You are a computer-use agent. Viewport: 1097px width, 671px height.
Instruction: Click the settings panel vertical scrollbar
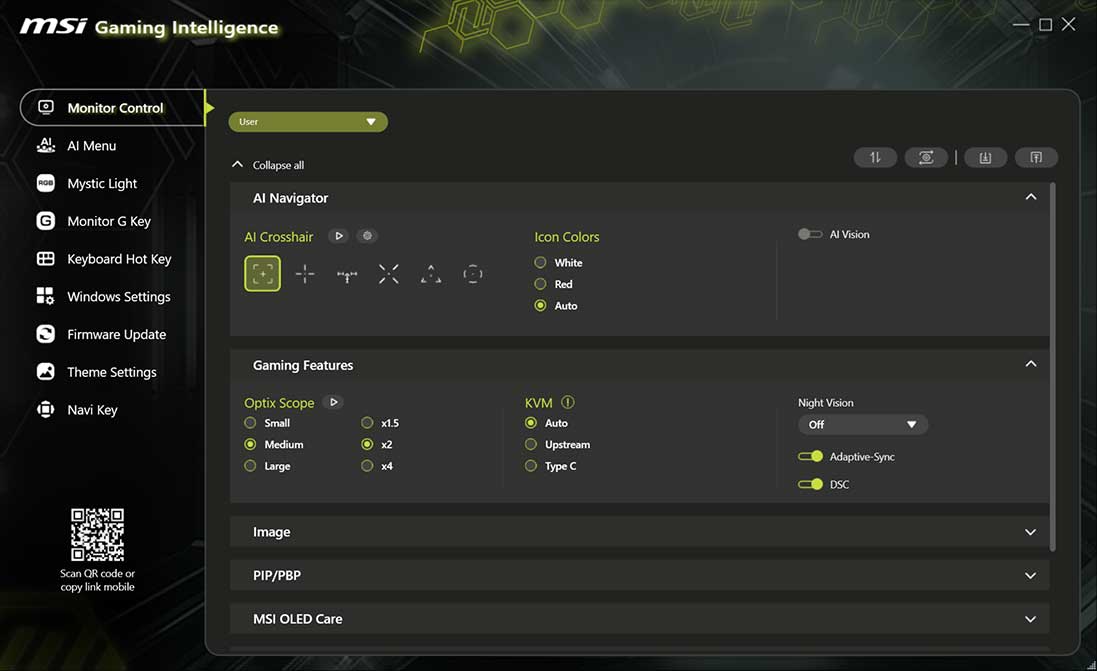click(1053, 367)
